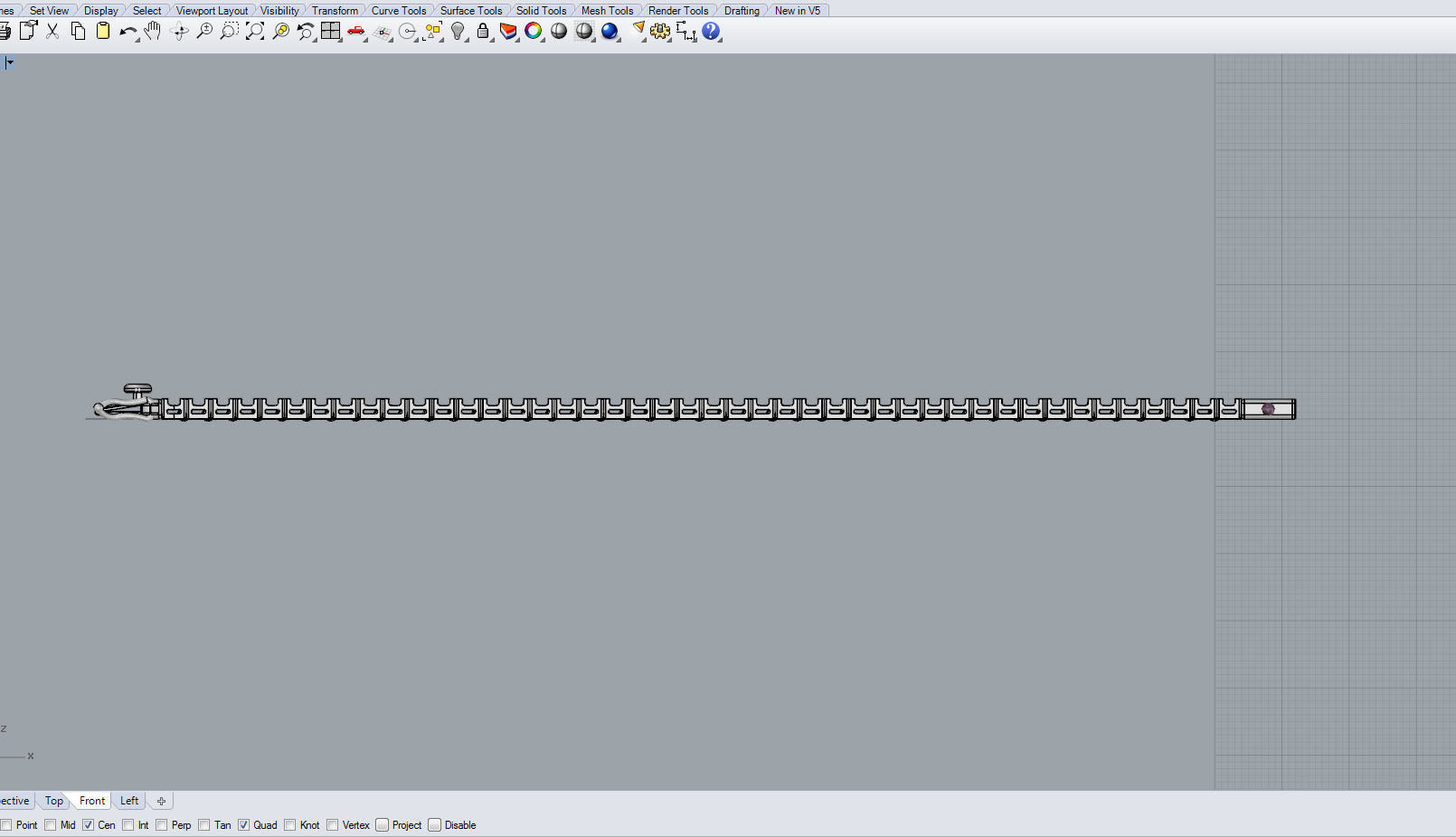This screenshot has height=837, width=1456.
Task: Switch to the Top viewport tab
Action: [54, 801]
